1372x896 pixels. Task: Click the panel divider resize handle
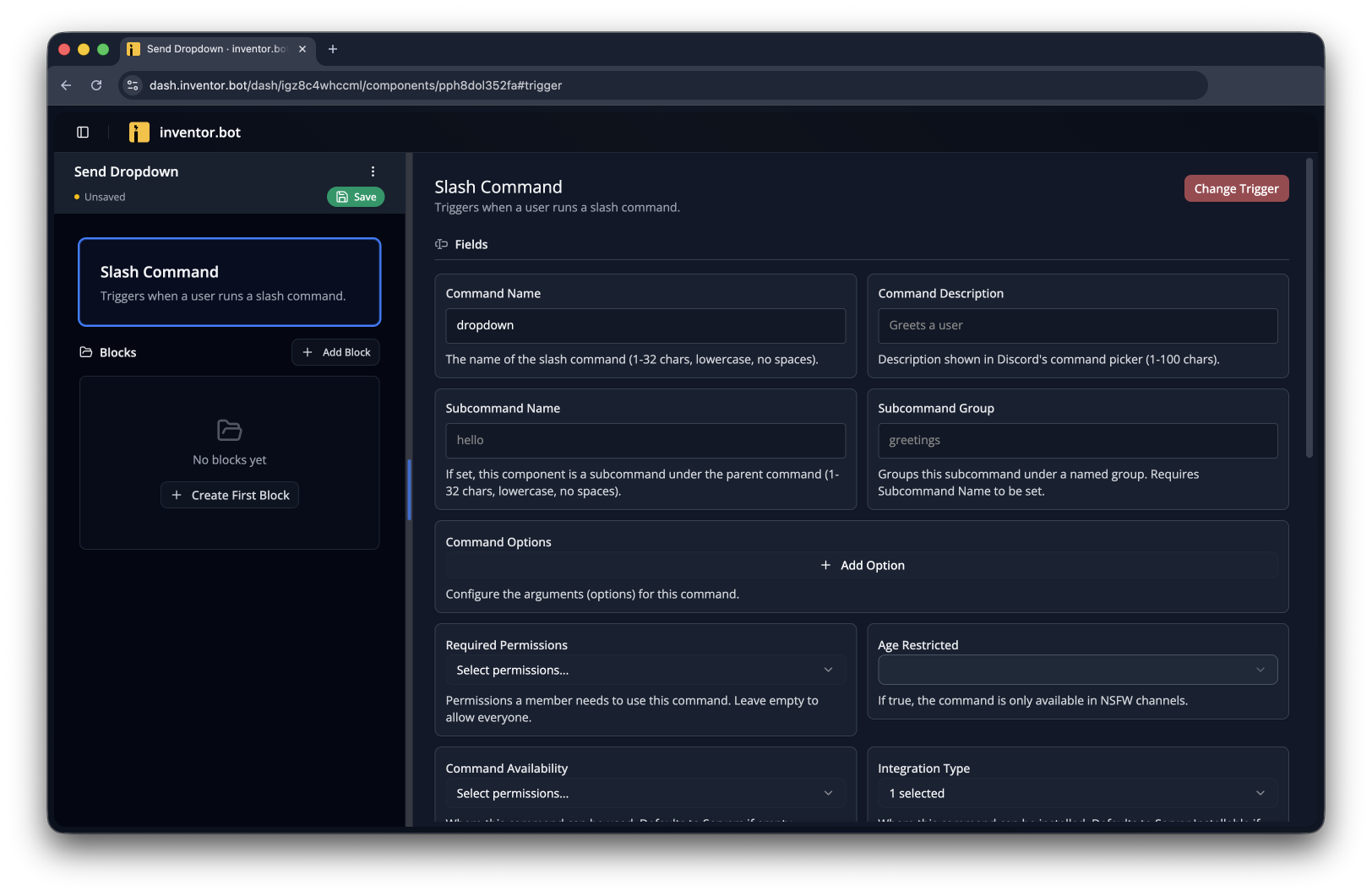[409, 490]
